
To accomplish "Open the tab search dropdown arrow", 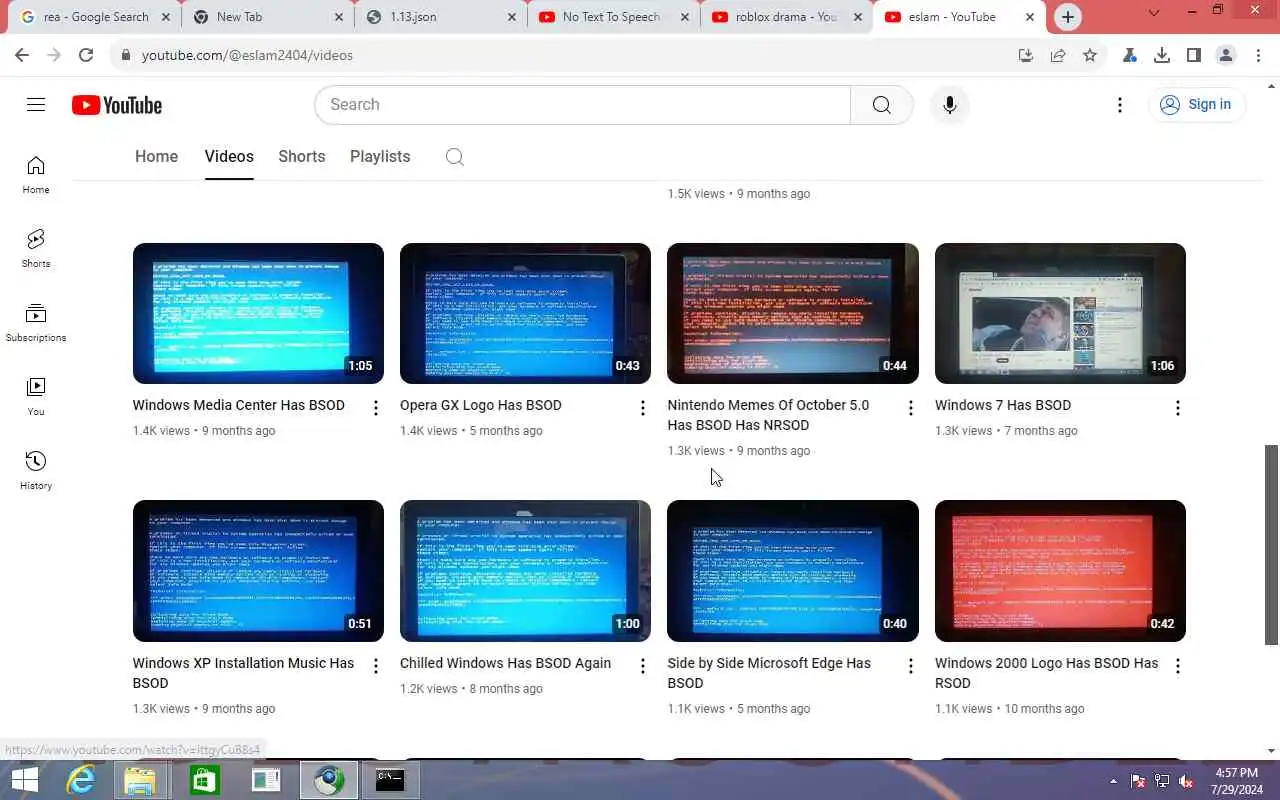I will 1154,14.
